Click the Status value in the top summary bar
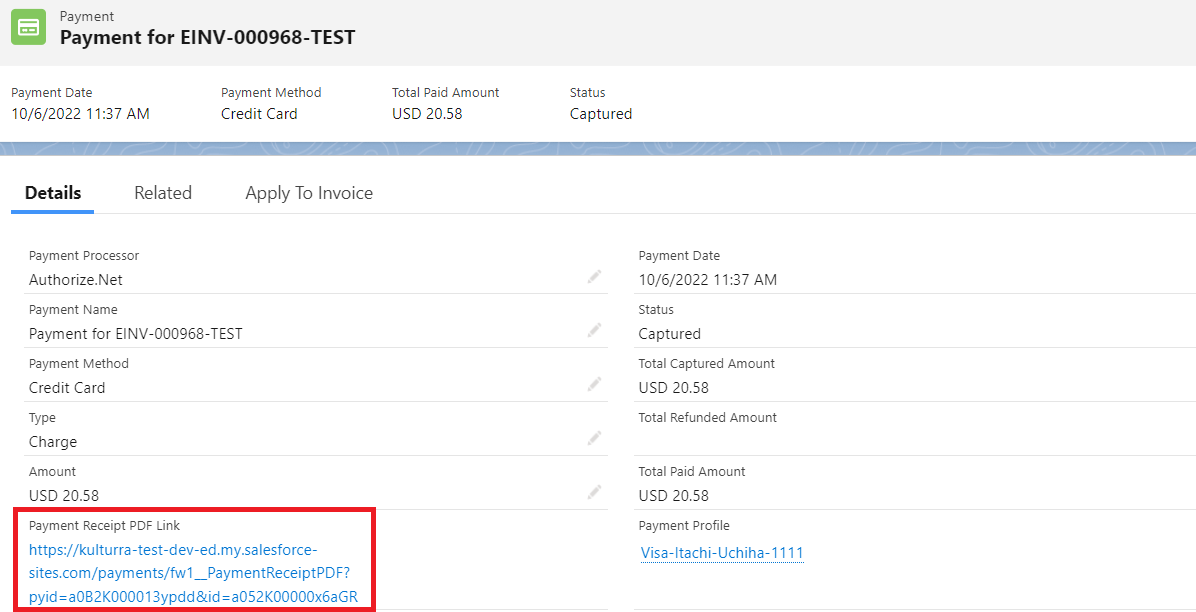Viewport: 1196px width, 612px height. 601,114
